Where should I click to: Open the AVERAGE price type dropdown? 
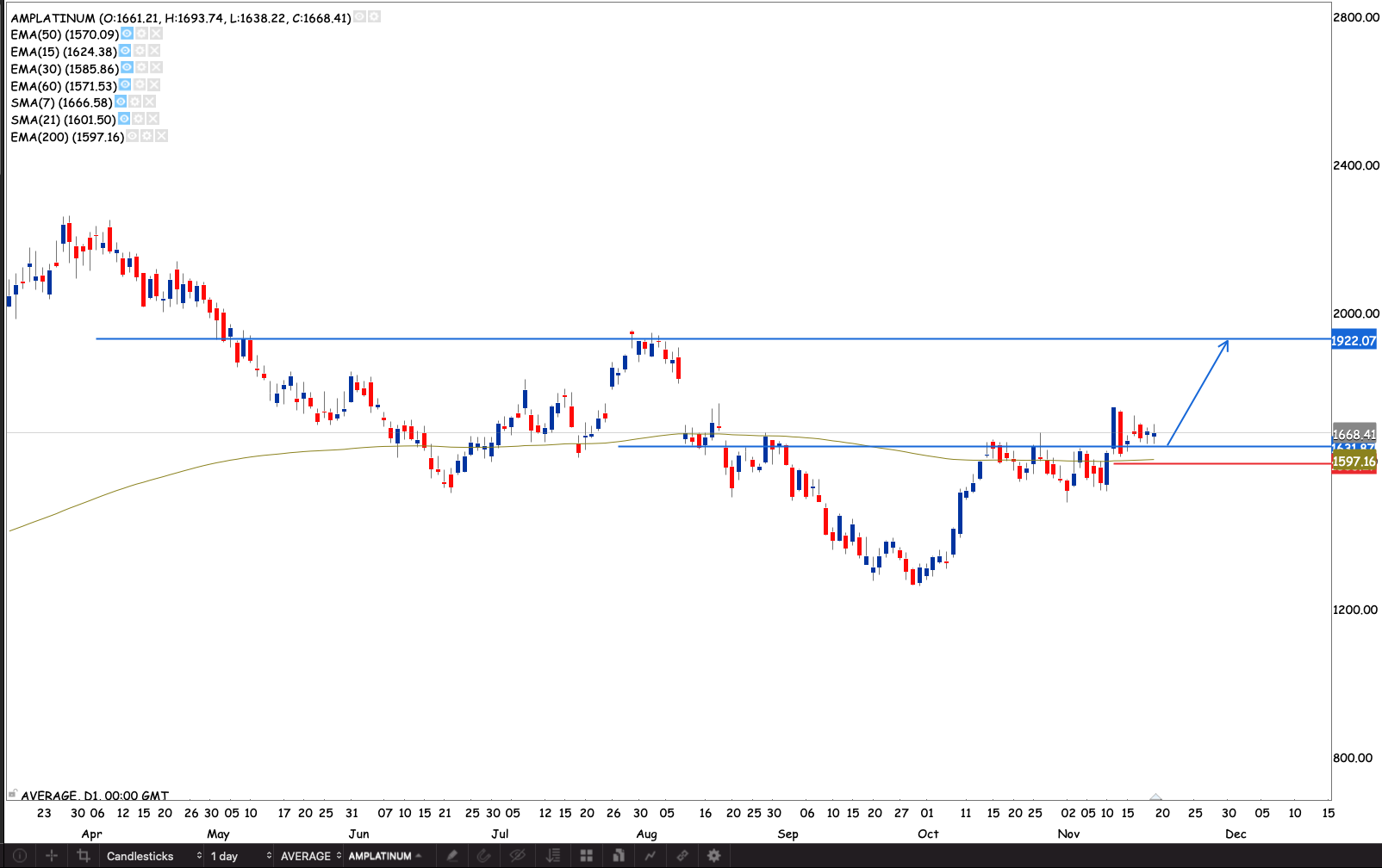point(310,856)
